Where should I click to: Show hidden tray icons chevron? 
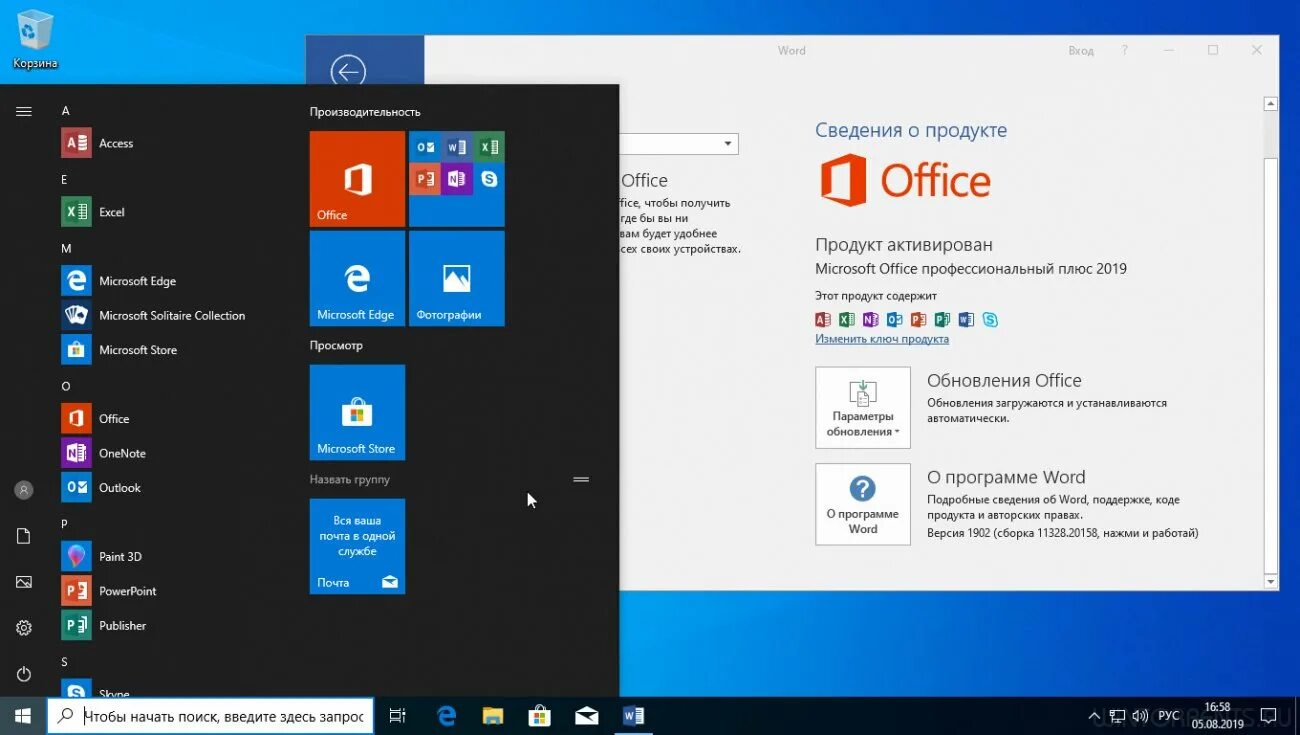[1095, 716]
